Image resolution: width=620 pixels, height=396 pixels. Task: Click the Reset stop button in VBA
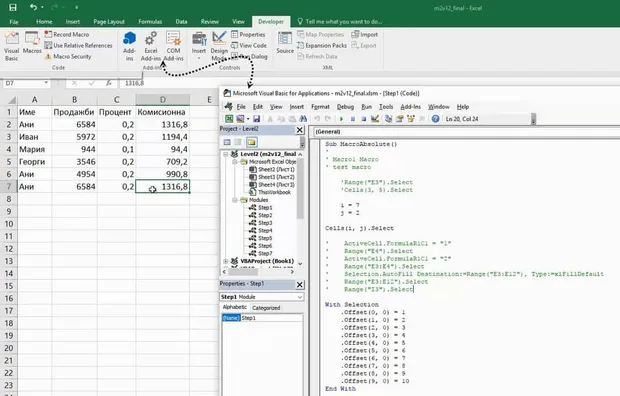[363, 119]
